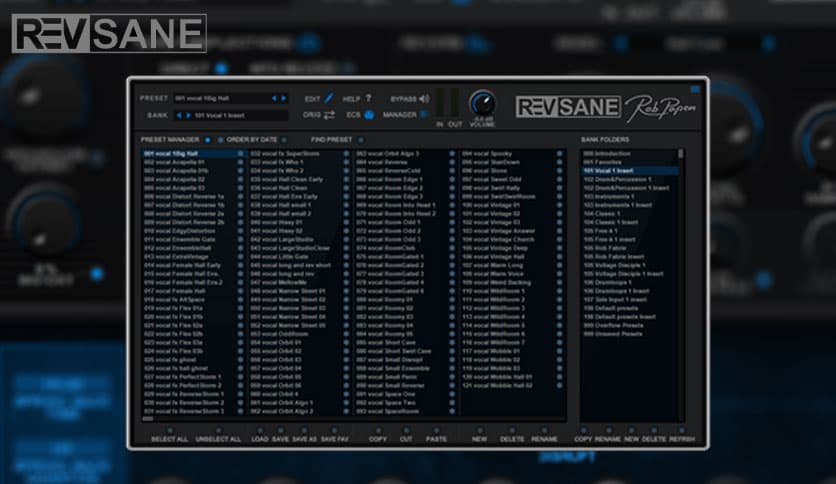Select preset '001 vocal 10ig Hall'
Screen dimensions: 836x484
click(189, 154)
